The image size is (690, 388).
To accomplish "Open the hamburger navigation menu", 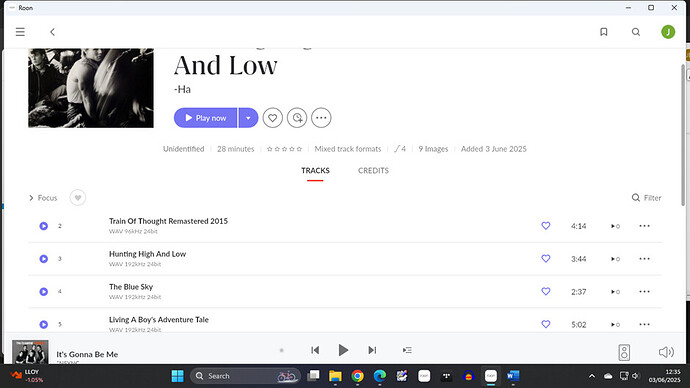I will click(x=20, y=32).
